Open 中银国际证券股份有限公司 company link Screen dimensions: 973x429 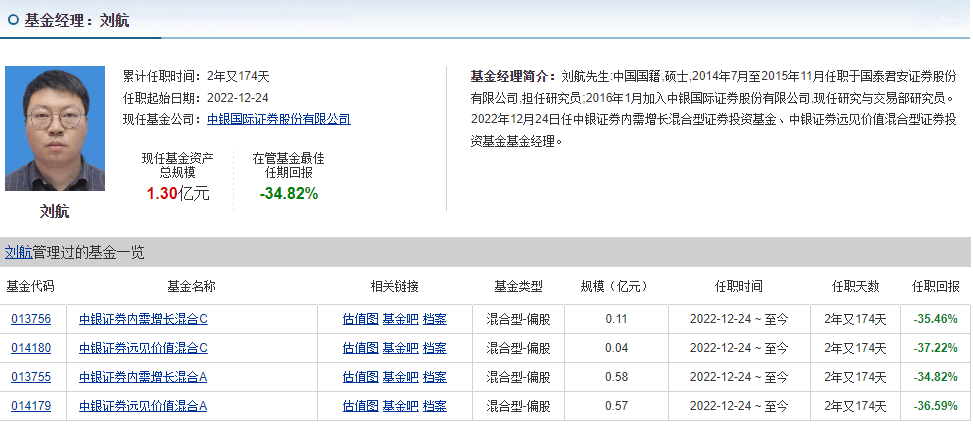coord(279,119)
